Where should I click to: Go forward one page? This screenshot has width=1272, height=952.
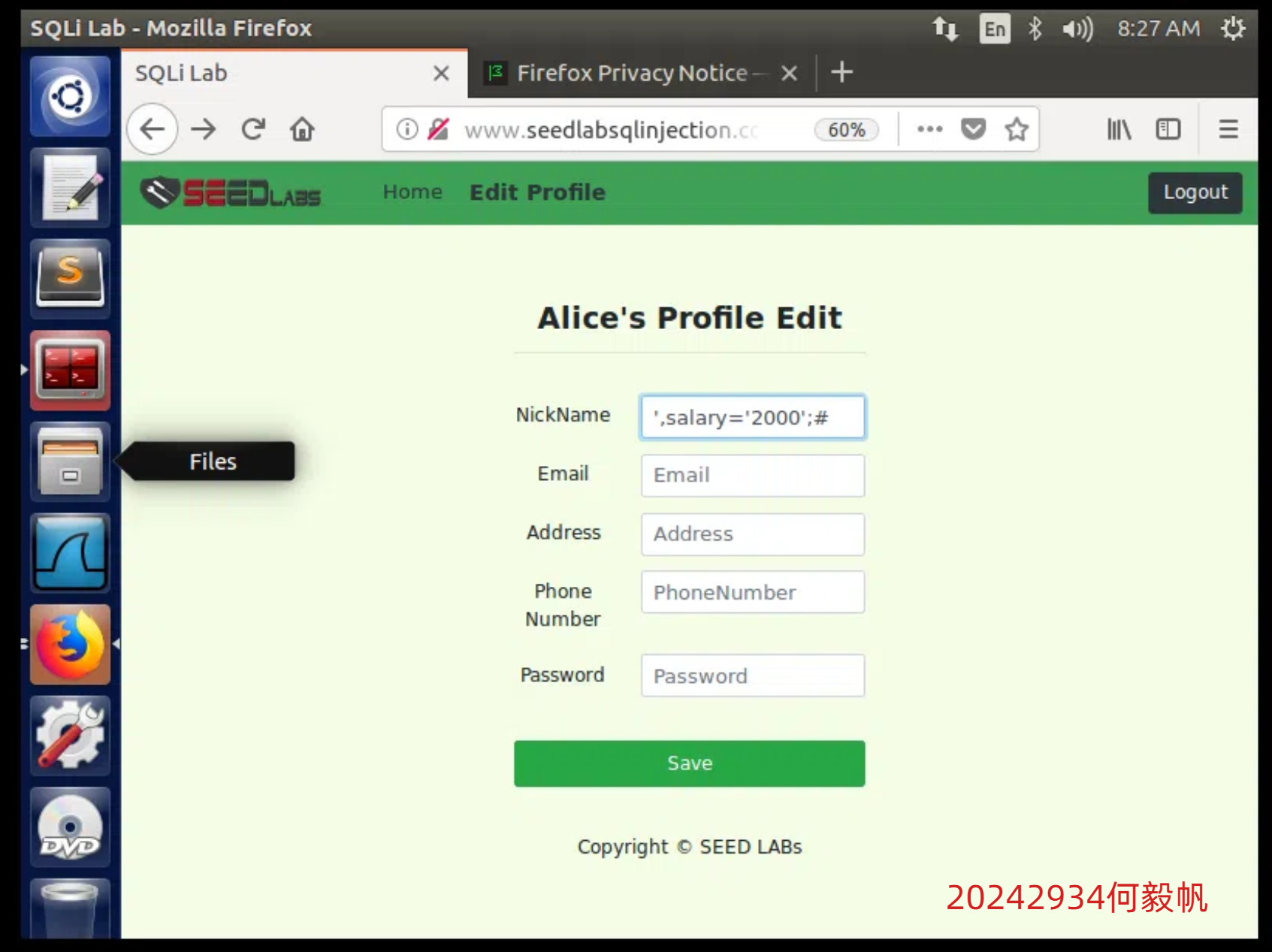pos(203,129)
